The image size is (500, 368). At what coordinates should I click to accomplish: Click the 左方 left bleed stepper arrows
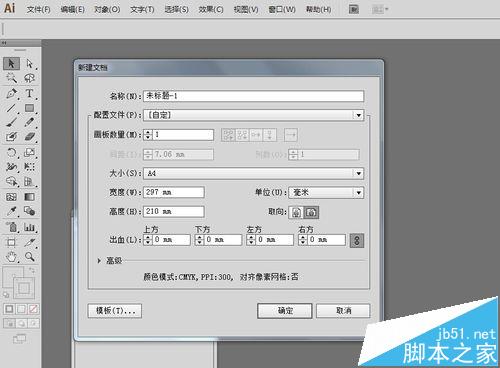tap(251, 240)
